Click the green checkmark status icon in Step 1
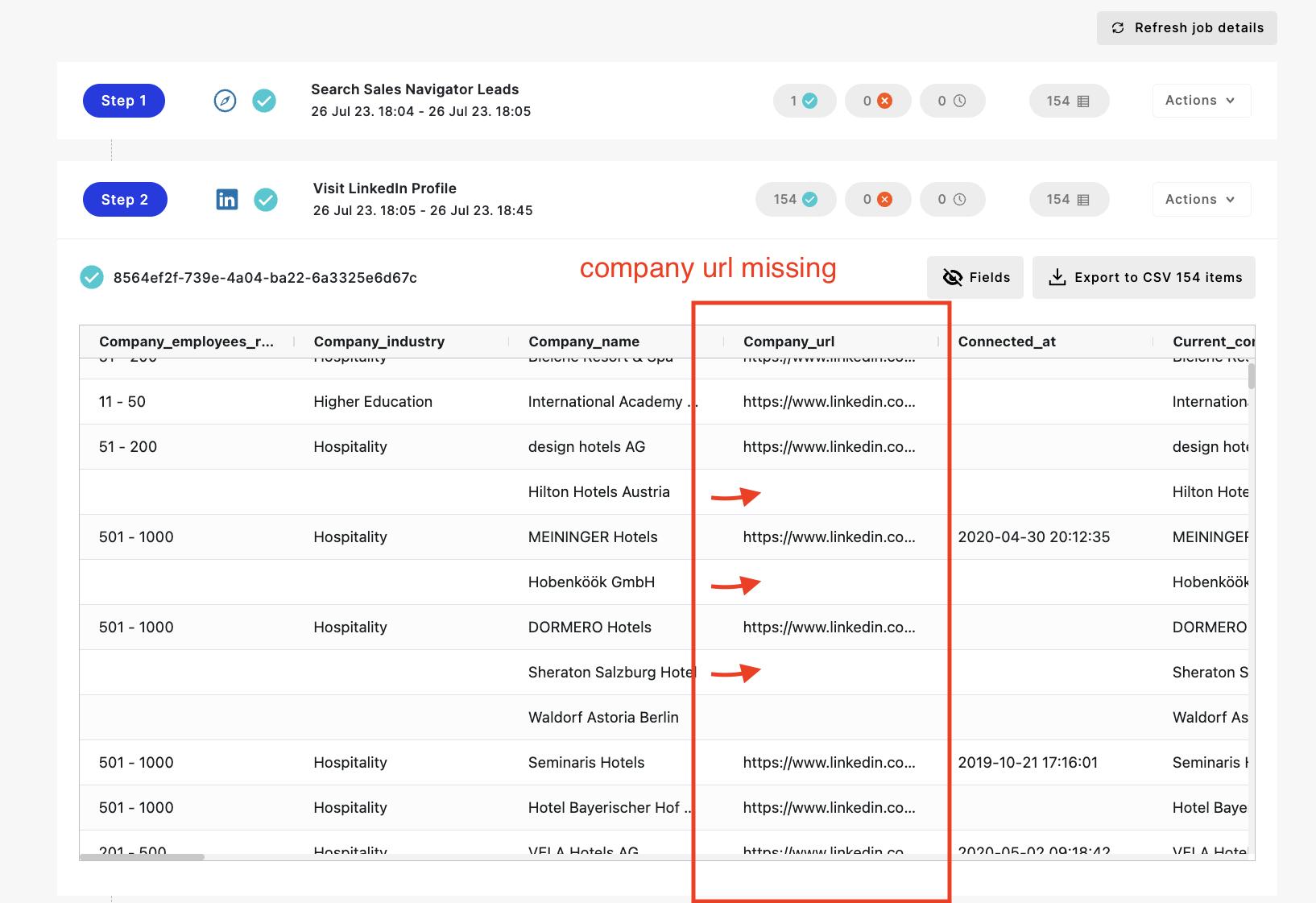Screen dimensions: 1316x903 (x=264, y=101)
